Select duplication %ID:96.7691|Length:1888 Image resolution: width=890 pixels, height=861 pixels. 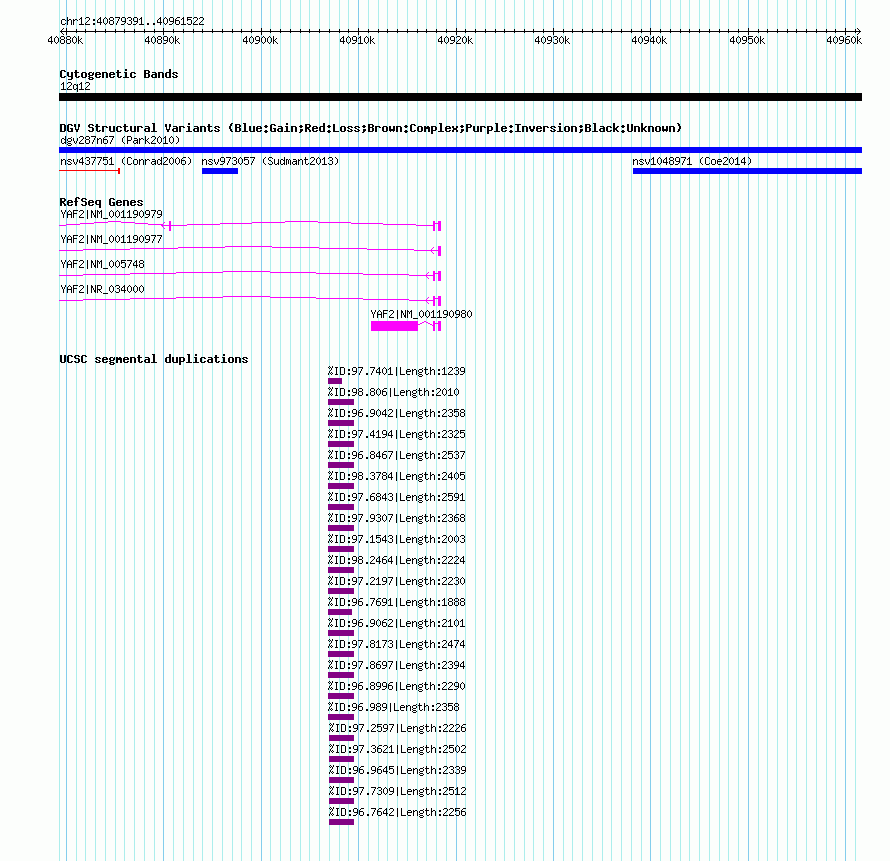point(340,612)
